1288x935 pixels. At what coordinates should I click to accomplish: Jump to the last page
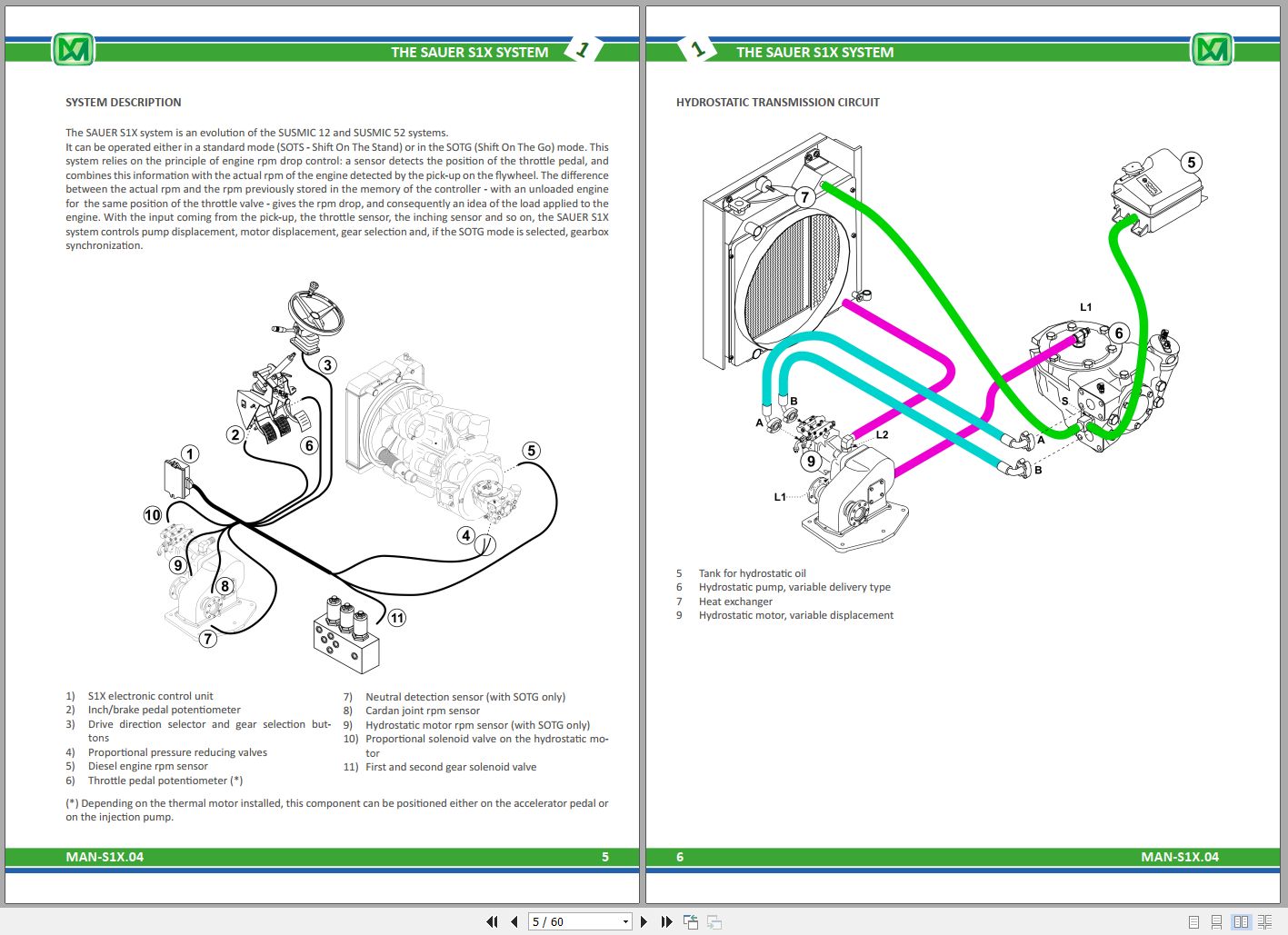666,921
